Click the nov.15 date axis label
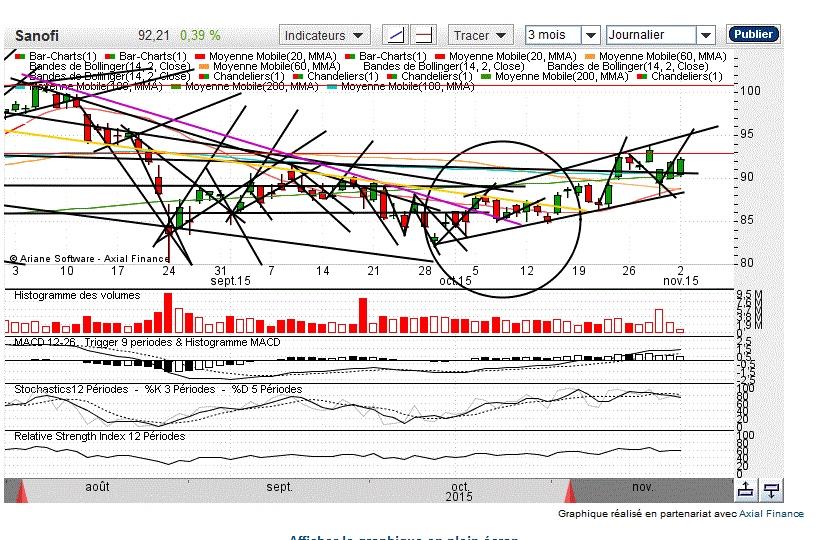820x540 pixels. 681,281
